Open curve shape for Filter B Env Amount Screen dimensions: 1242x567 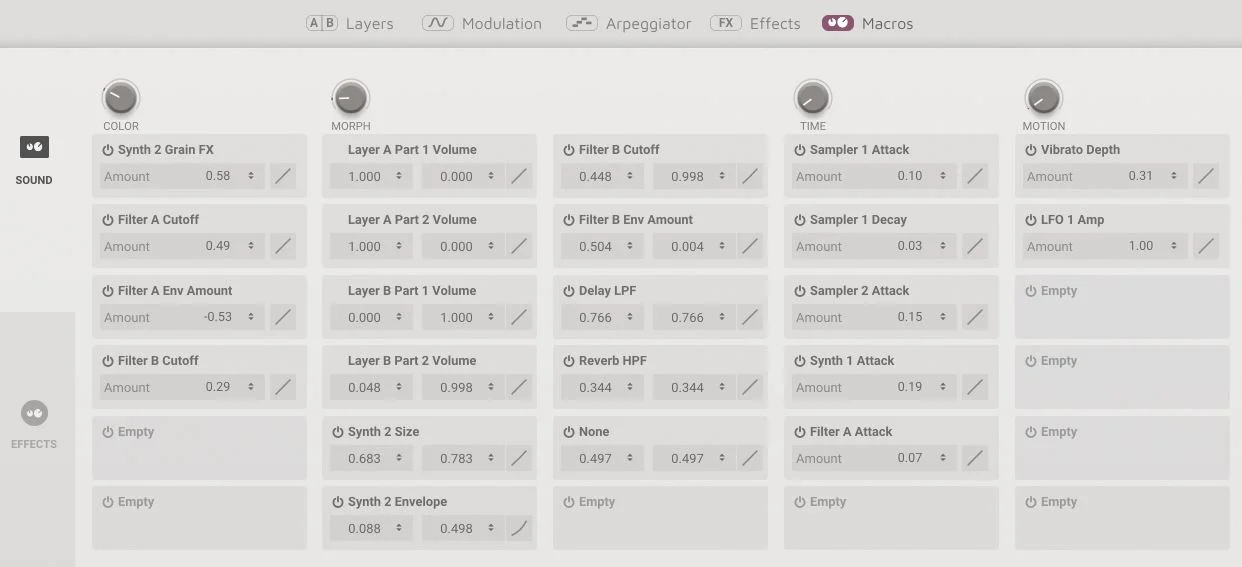point(750,246)
